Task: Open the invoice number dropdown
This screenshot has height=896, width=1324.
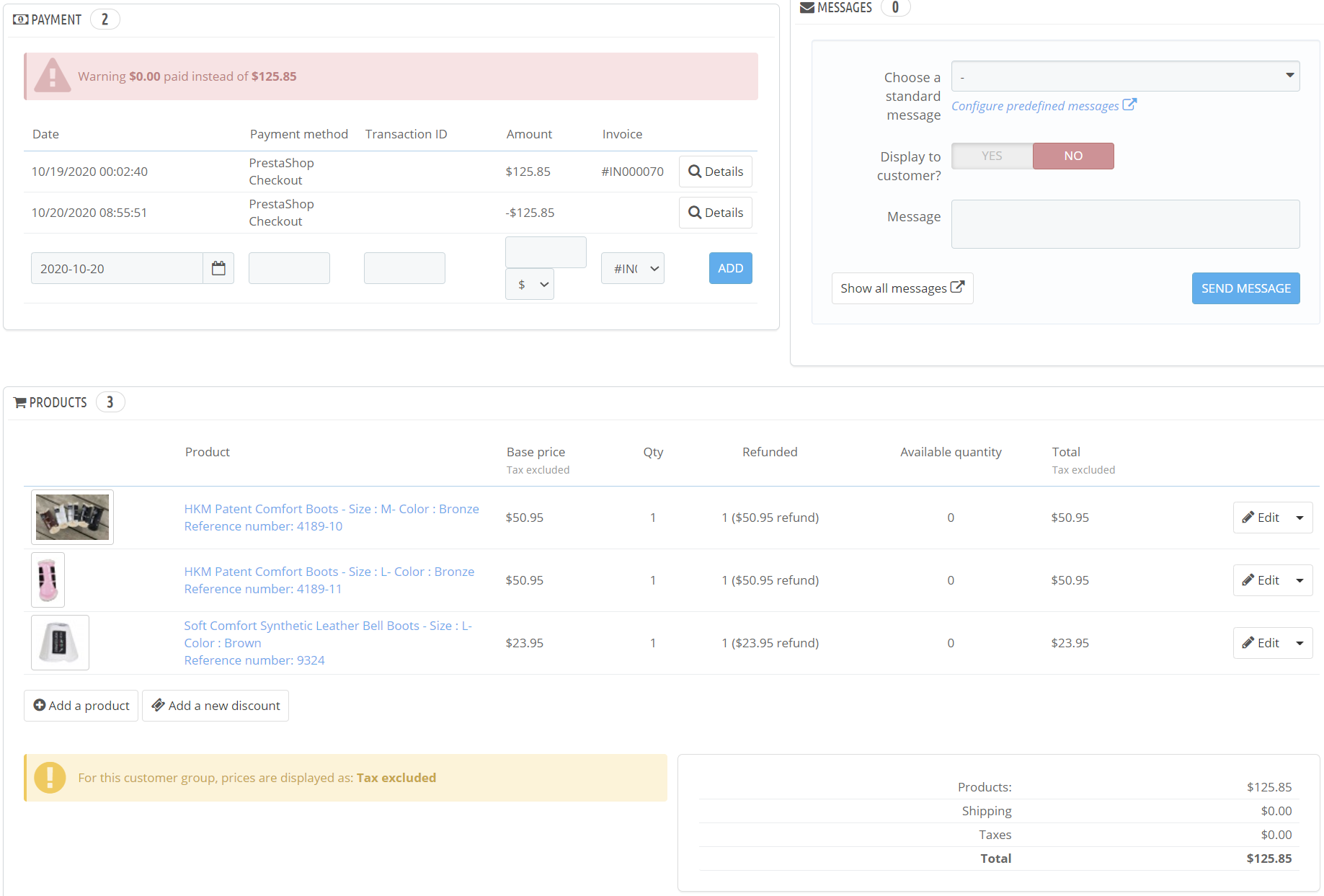Action: (x=632, y=268)
